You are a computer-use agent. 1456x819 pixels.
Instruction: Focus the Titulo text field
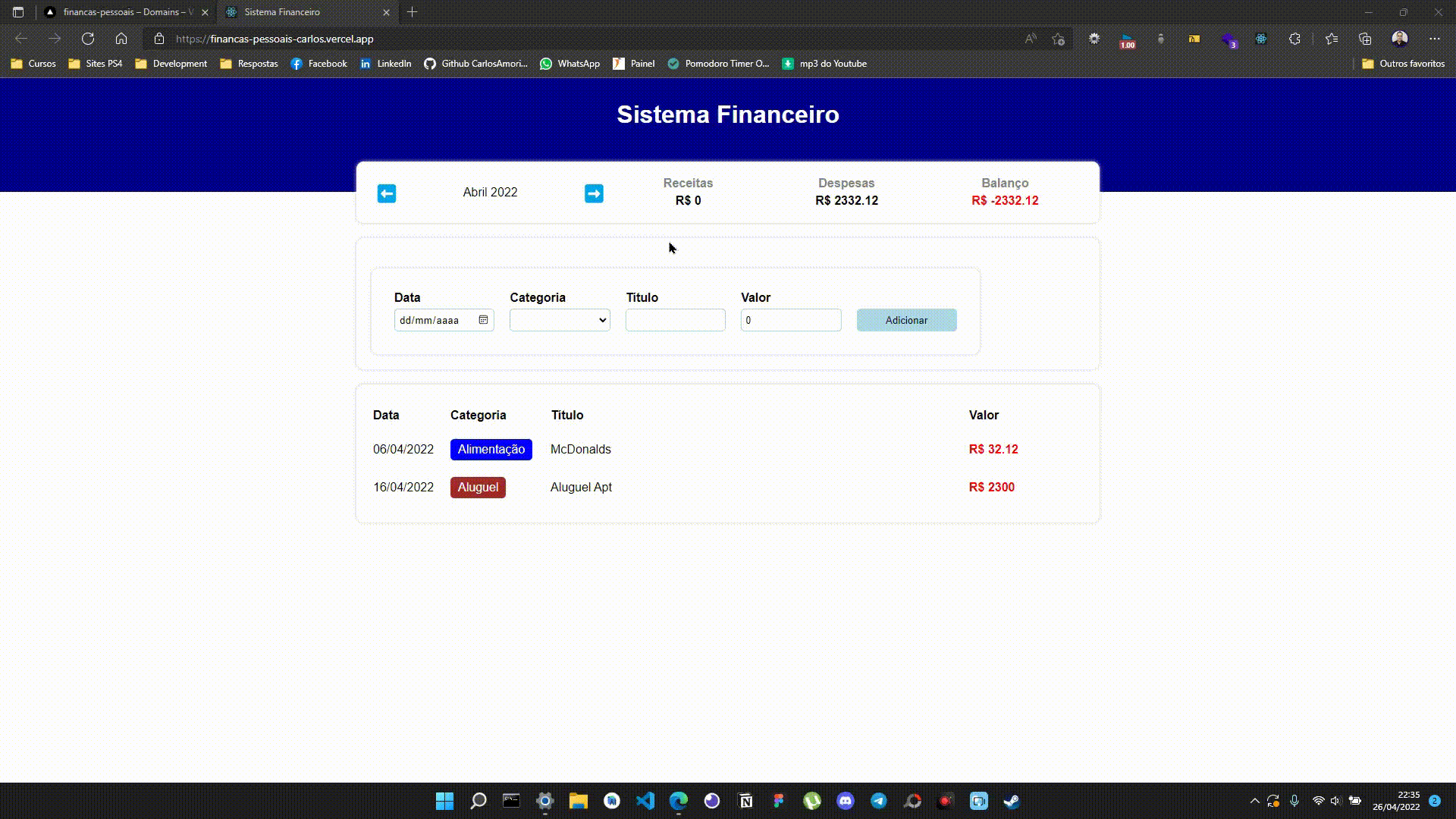coord(675,320)
